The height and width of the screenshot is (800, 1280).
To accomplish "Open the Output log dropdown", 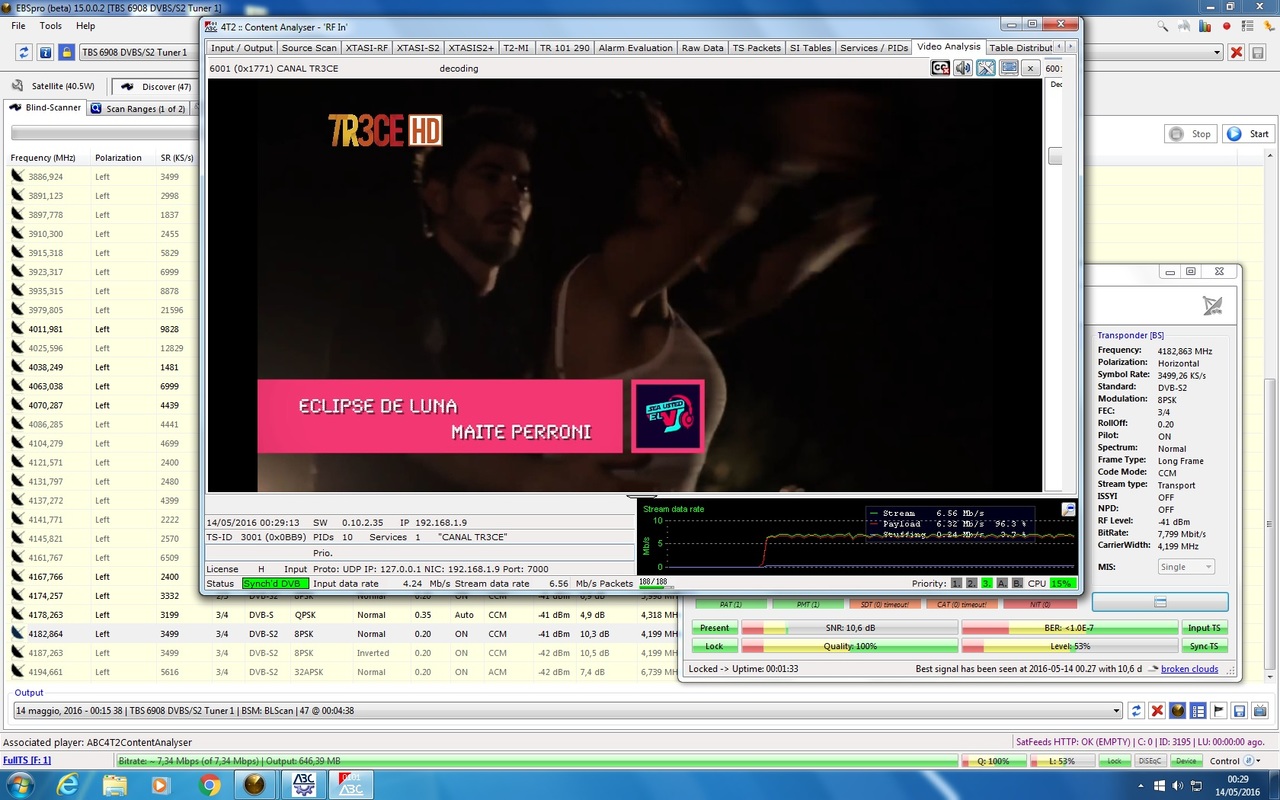I will click(567, 711).
